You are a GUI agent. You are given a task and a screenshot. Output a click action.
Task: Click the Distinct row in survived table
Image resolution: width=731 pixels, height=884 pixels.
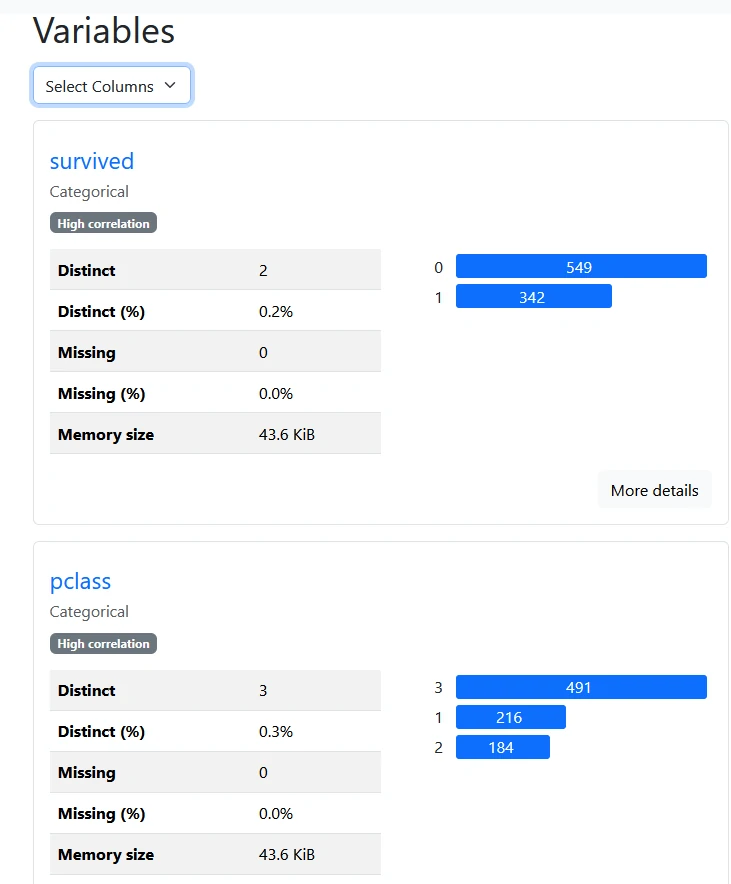215,269
